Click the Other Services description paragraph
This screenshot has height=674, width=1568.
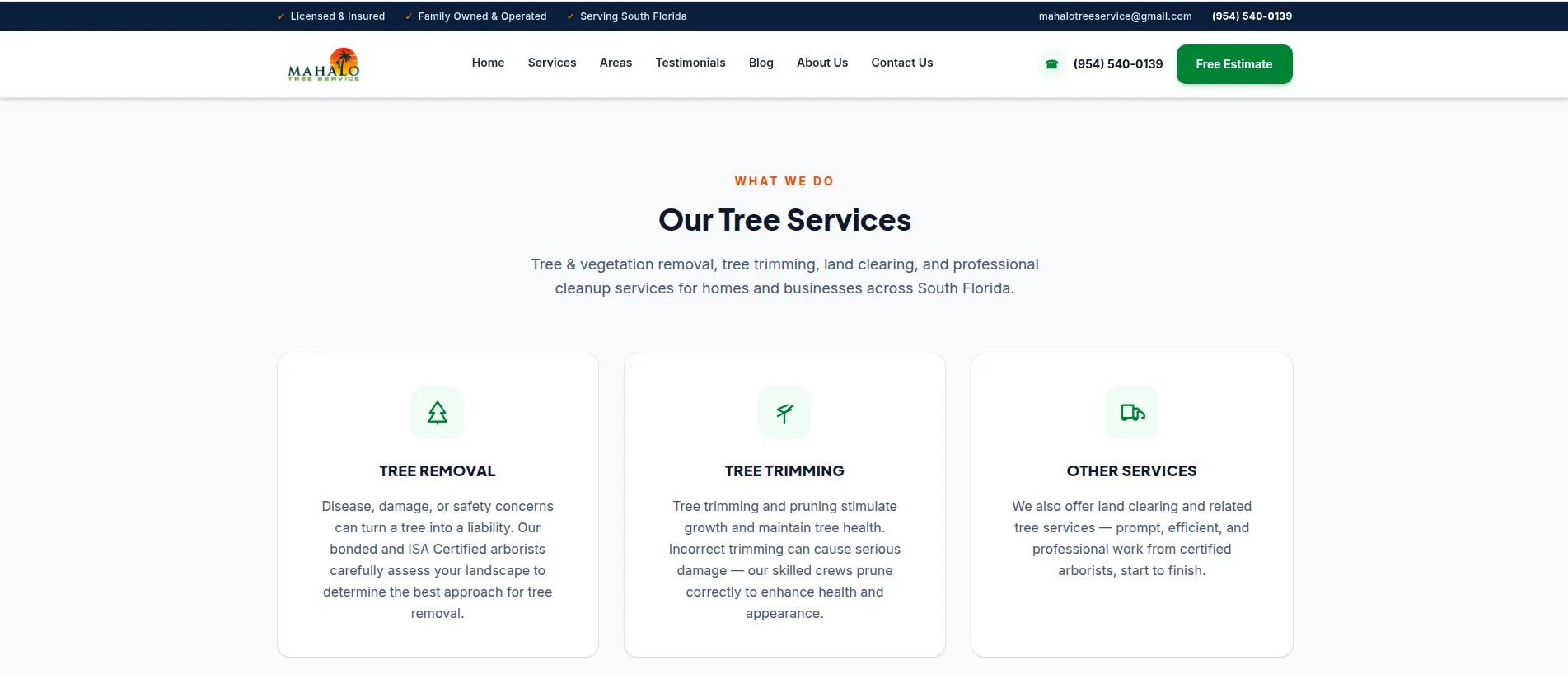point(1132,538)
